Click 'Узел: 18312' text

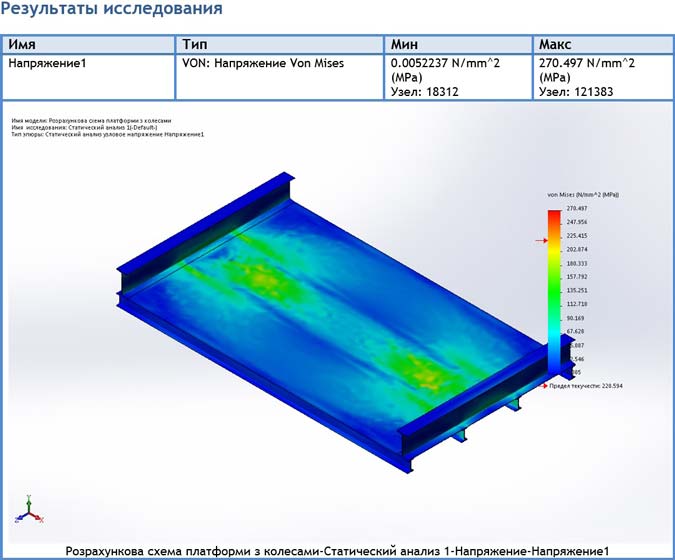[424, 92]
